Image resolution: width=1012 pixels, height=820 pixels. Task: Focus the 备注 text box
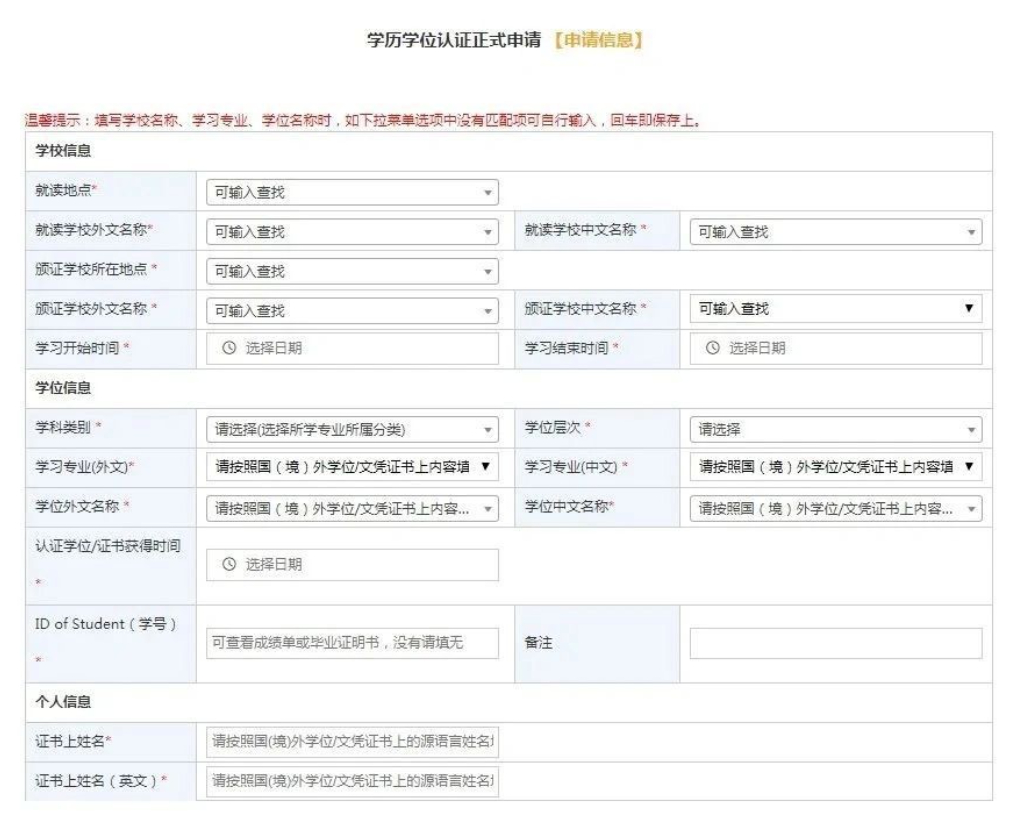pos(835,643)
